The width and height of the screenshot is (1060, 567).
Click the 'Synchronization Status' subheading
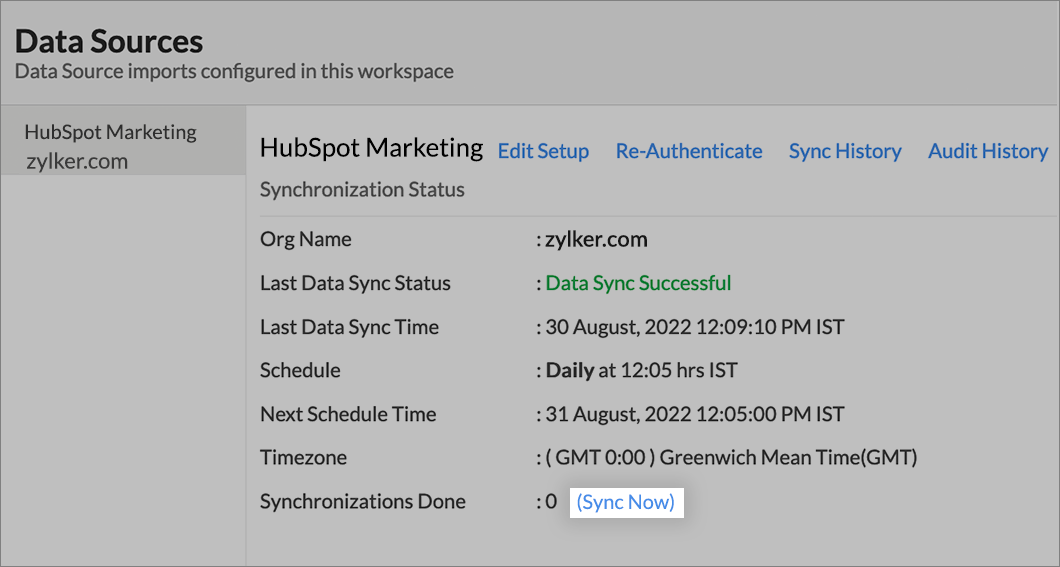click(362, 190)
